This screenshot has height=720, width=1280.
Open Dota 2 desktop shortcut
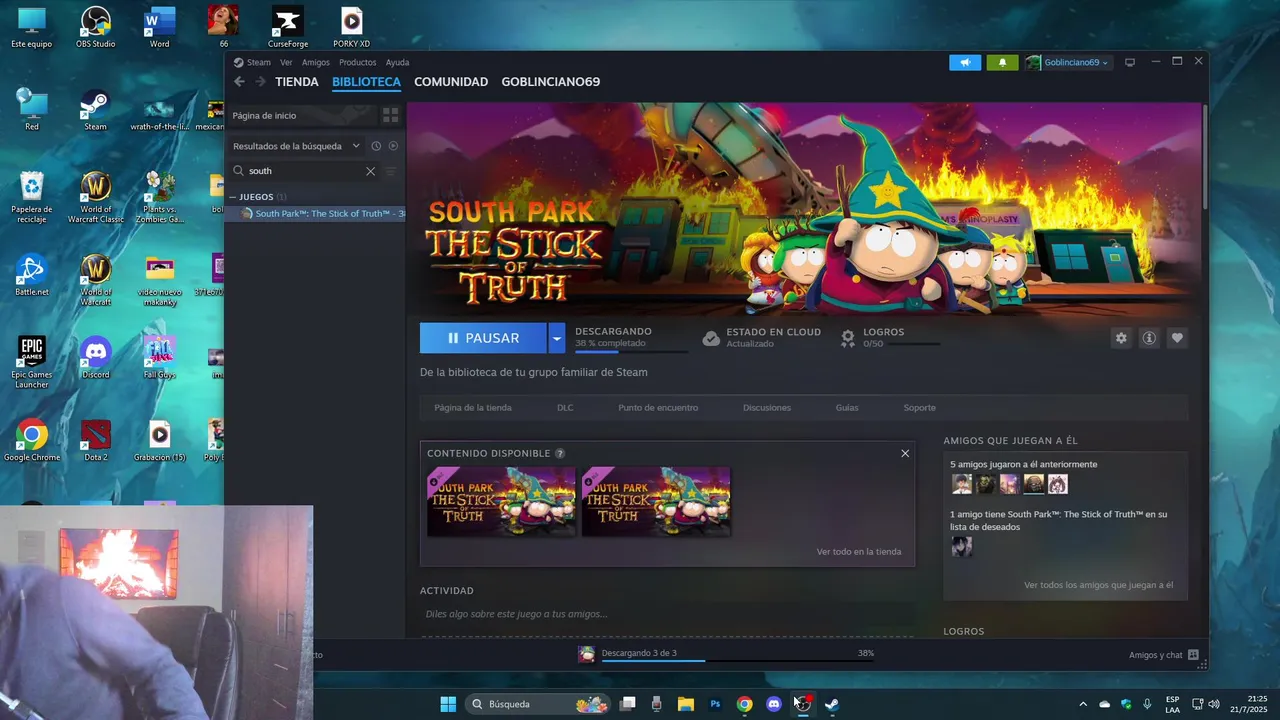(x=96, y=440)
